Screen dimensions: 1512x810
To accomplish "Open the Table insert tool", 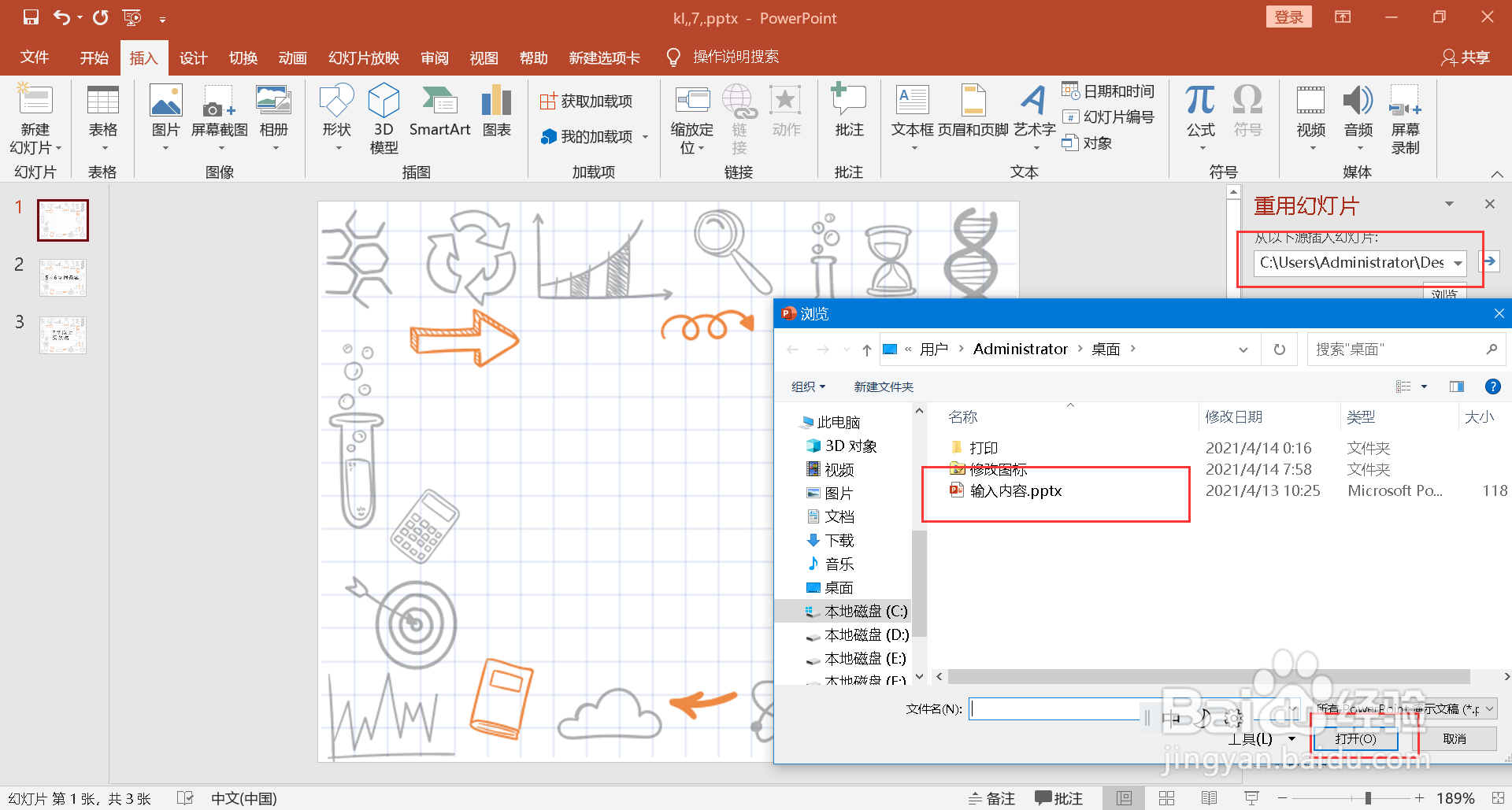I will tap(102, 120).
